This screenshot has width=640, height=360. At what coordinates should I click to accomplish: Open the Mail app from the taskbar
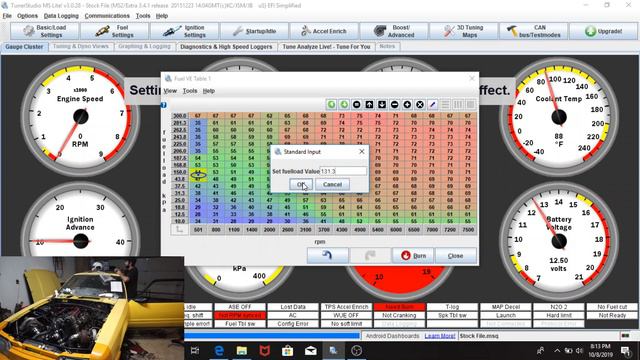(x=310, y=351)
